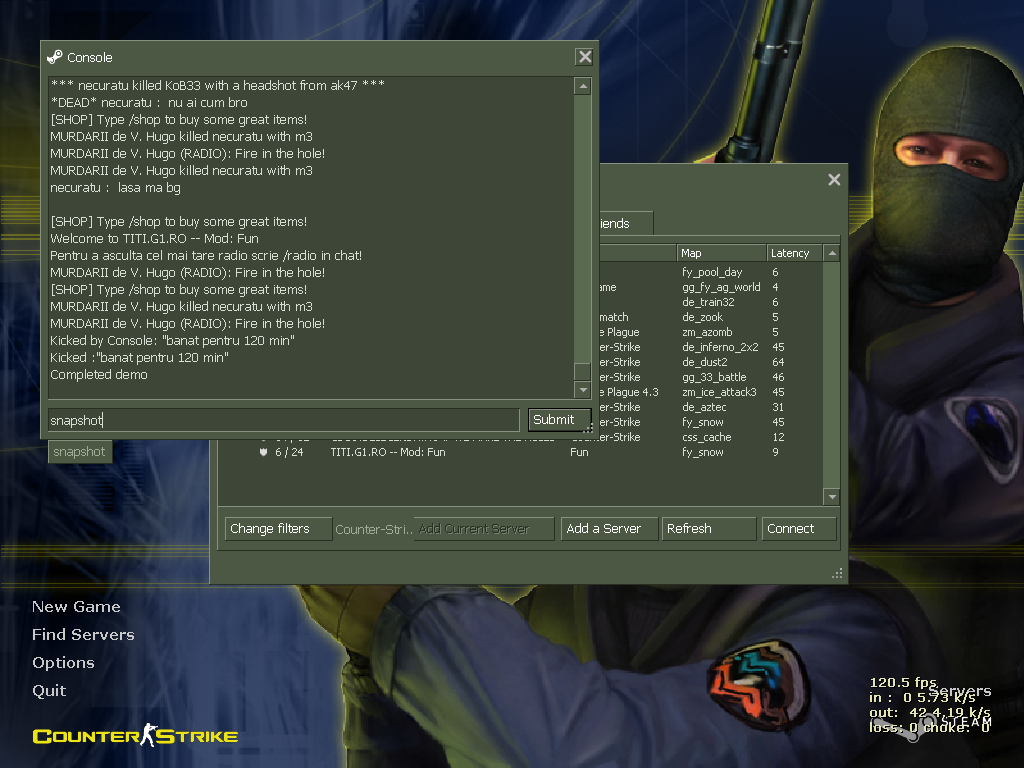The width and height of the screenshot is (1024, 768).
Task: Choose the snapshot autocomplete suggestion
Action: [80, 452]
